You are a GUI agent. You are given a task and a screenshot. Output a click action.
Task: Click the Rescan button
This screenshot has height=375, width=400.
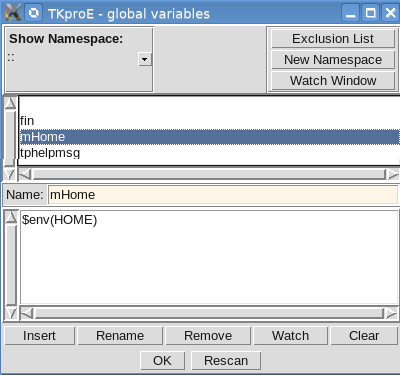pyautogui.click(x=226, y=361)
